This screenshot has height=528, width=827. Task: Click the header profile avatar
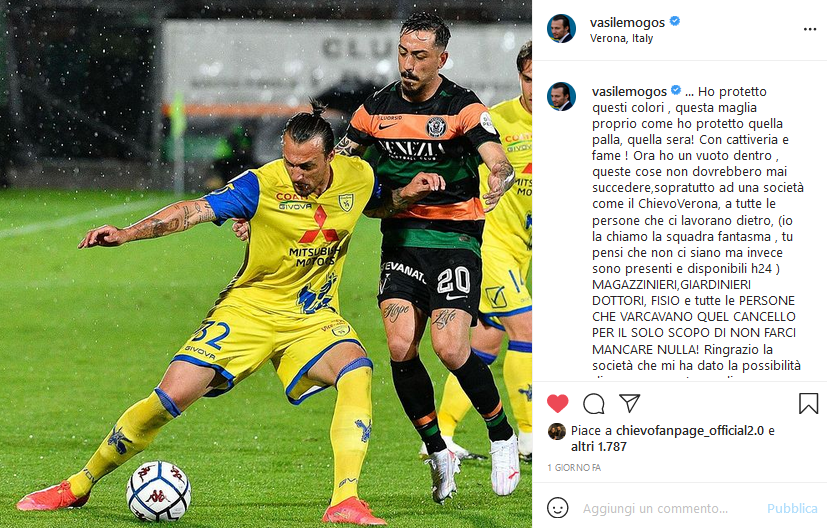tap(561, 28)
